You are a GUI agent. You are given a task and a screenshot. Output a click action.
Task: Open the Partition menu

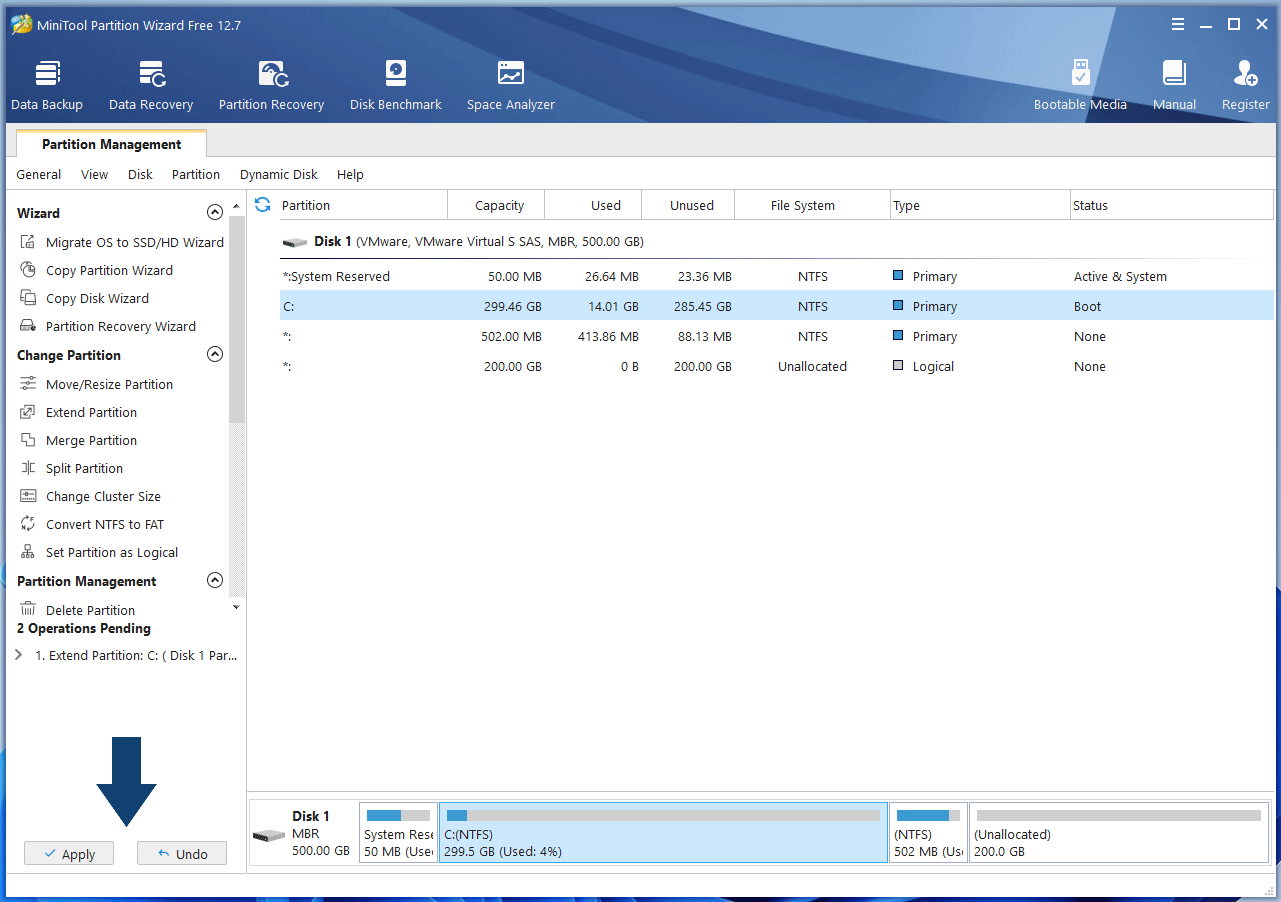(195, 174)
